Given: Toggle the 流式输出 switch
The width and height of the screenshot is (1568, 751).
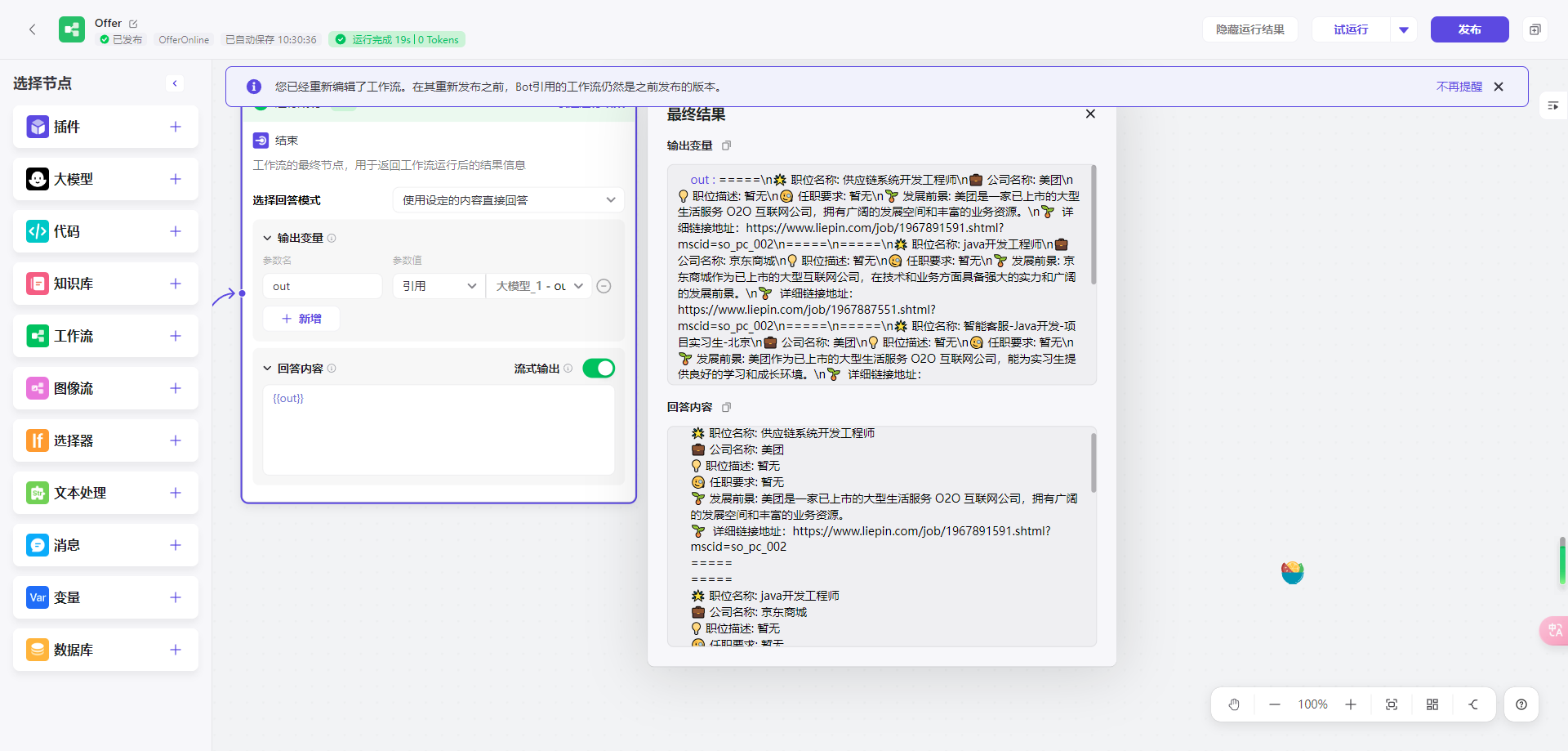Looking at the screenshot, I should coord(599,369).
